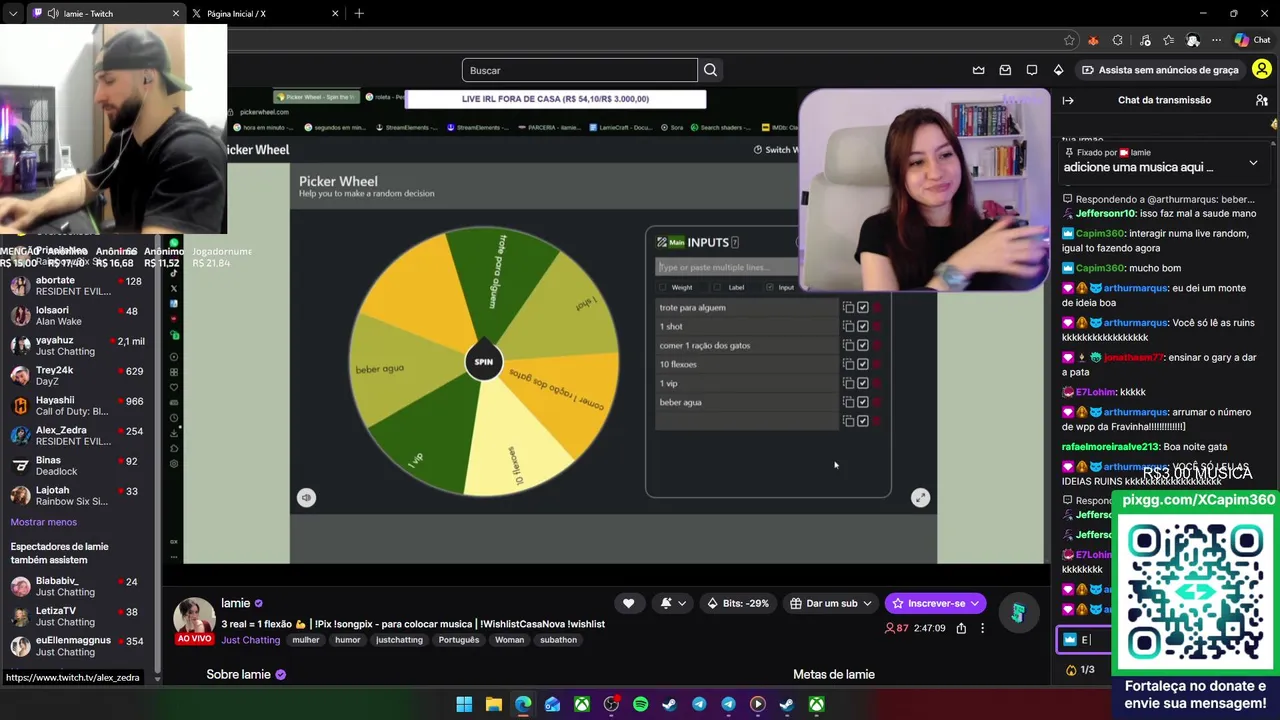This screenshot has width=1280, height=720.
Task: Open chat community users list icon
Action: click(x=1262, y=100)
